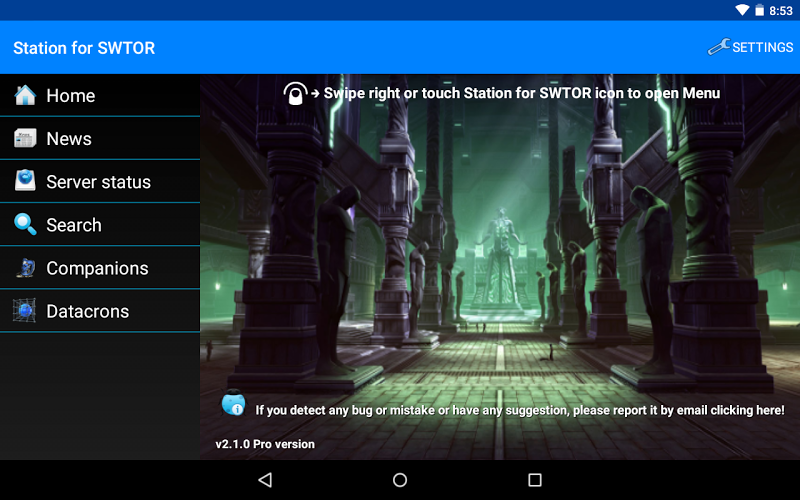Tap the newspaper icon beside News
The width and height of the screenshot is (800, 500).
tap(25, 138)
